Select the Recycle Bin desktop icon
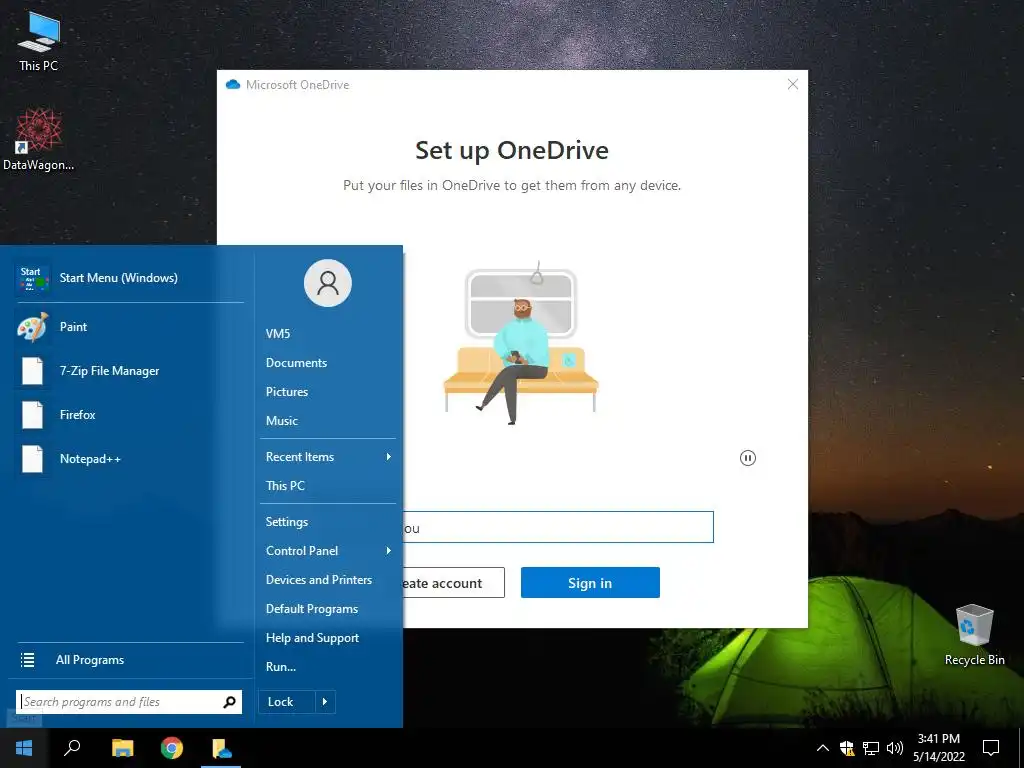Image resolution: width=1024 pixels, height=768 pixels. [974, 635]
